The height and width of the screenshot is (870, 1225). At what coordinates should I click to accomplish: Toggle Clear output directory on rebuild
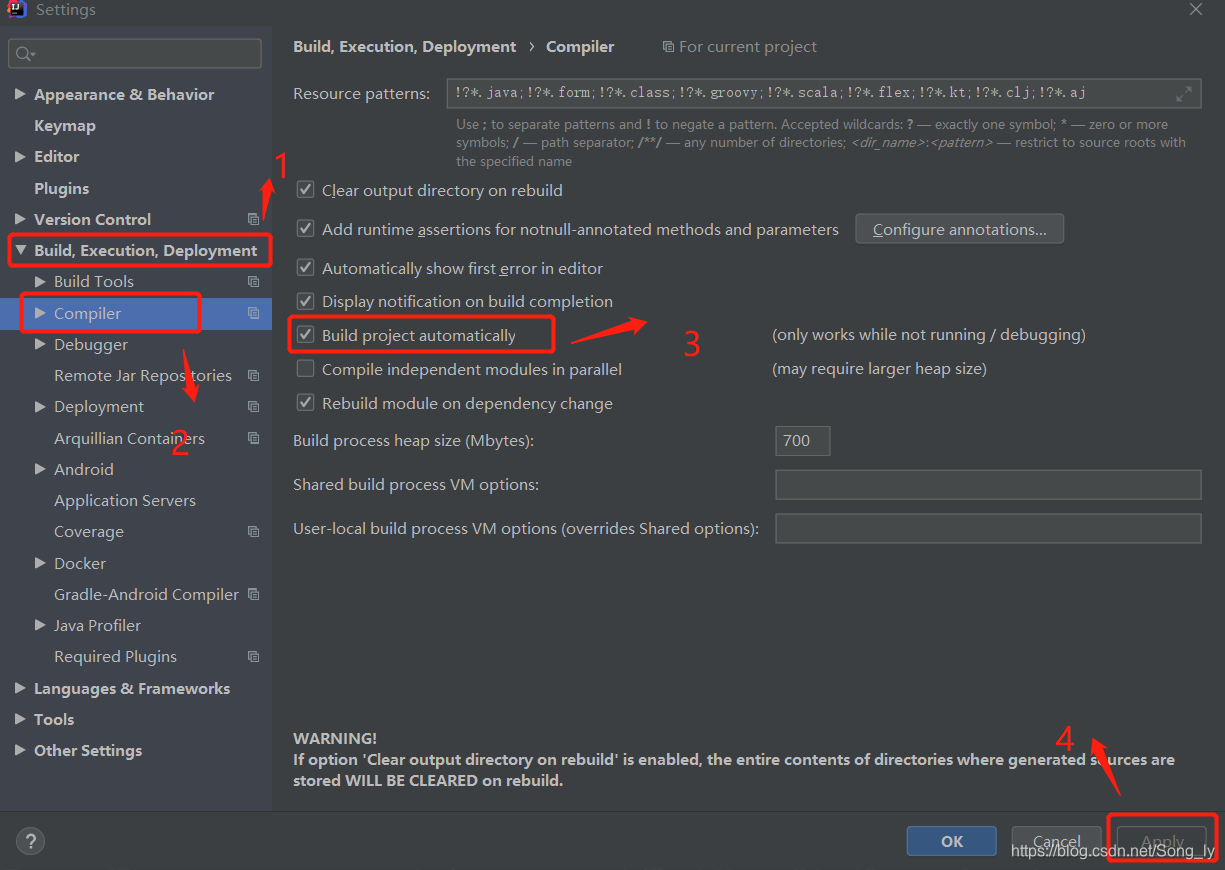(x=305, y=189)
